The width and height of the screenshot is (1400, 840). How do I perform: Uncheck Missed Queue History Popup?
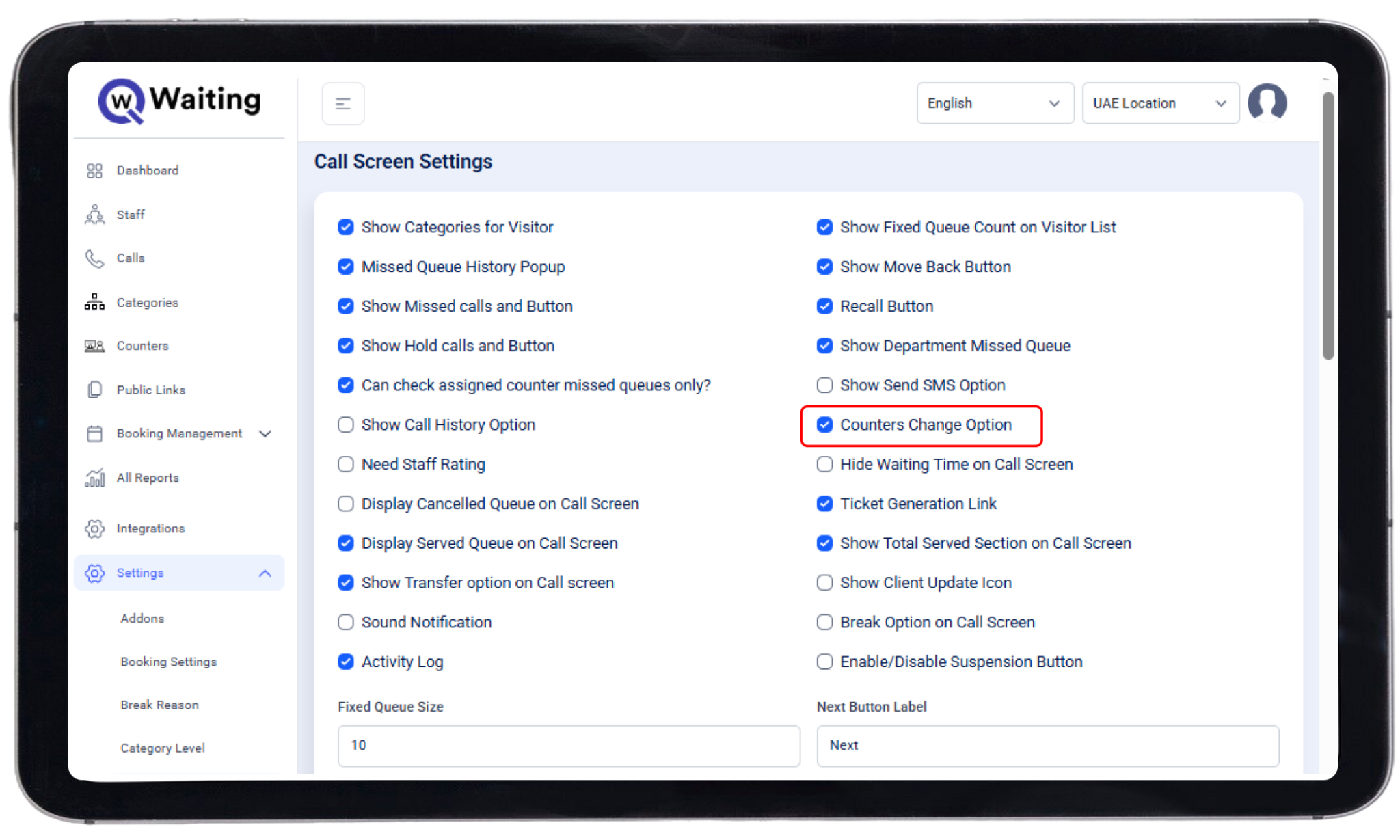pyautogui.click(x=346, y=267)
